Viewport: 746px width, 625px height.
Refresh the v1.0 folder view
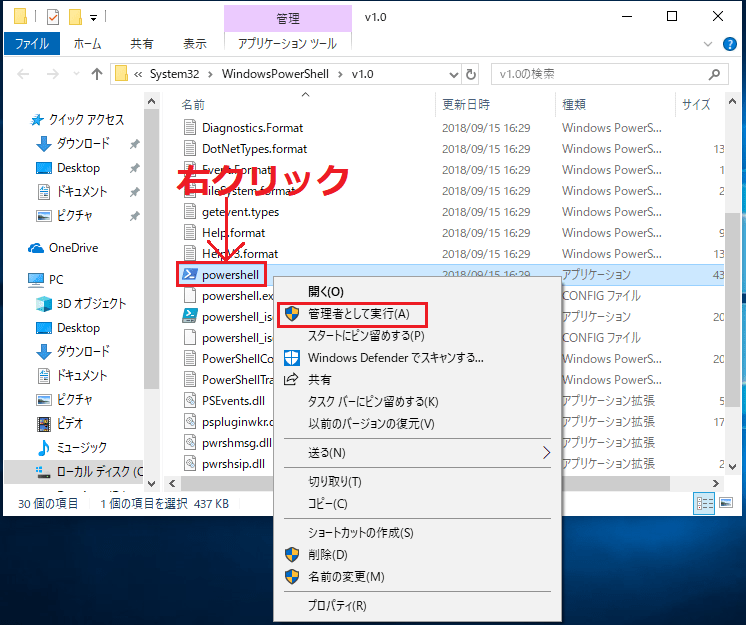coord(471,75)
